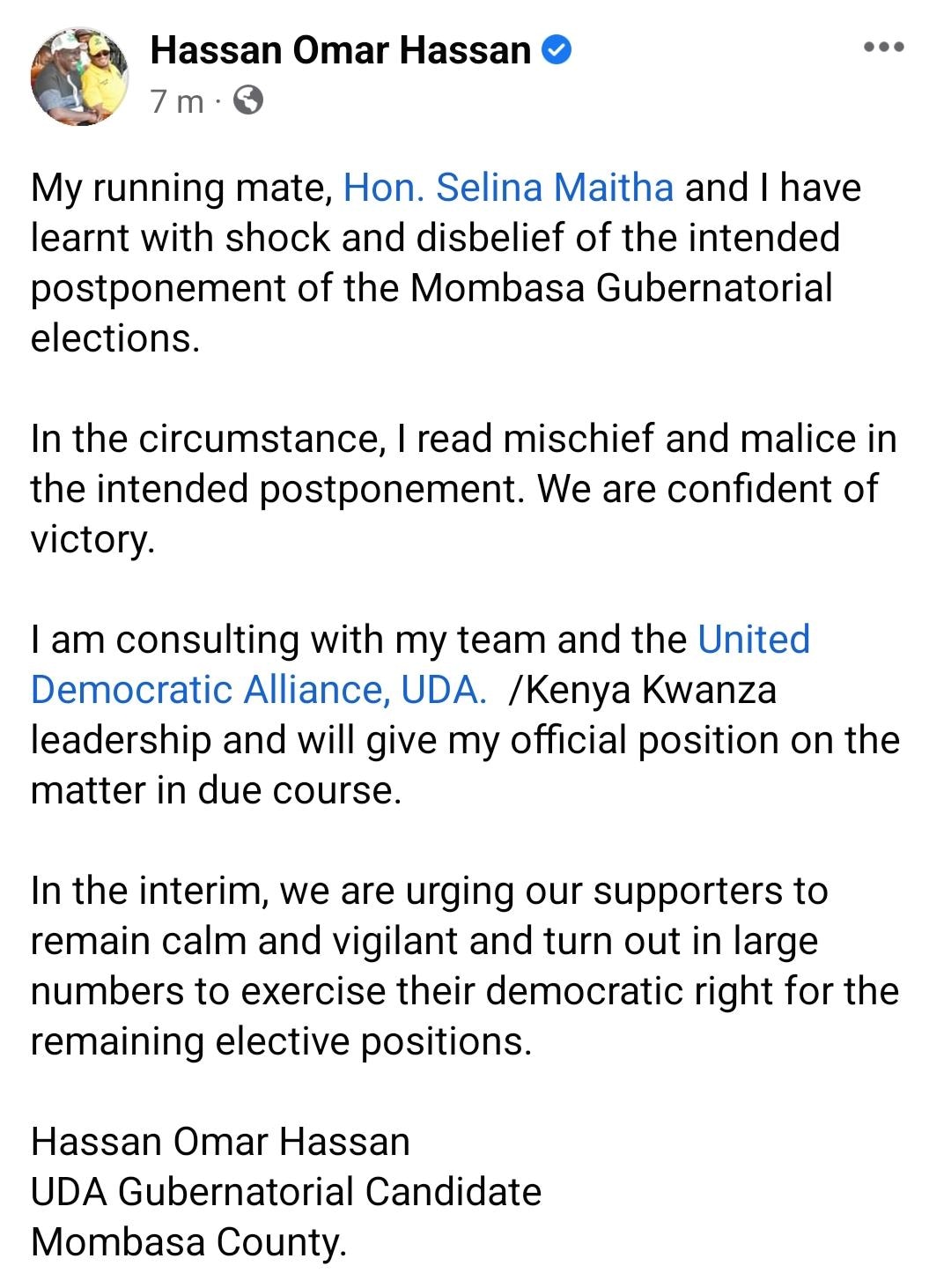Click the word "elections." ending first paragraph
Image resolution: width=951 pixels, height=1288 pixels.
pyautogui.click(x=115, y=338)
